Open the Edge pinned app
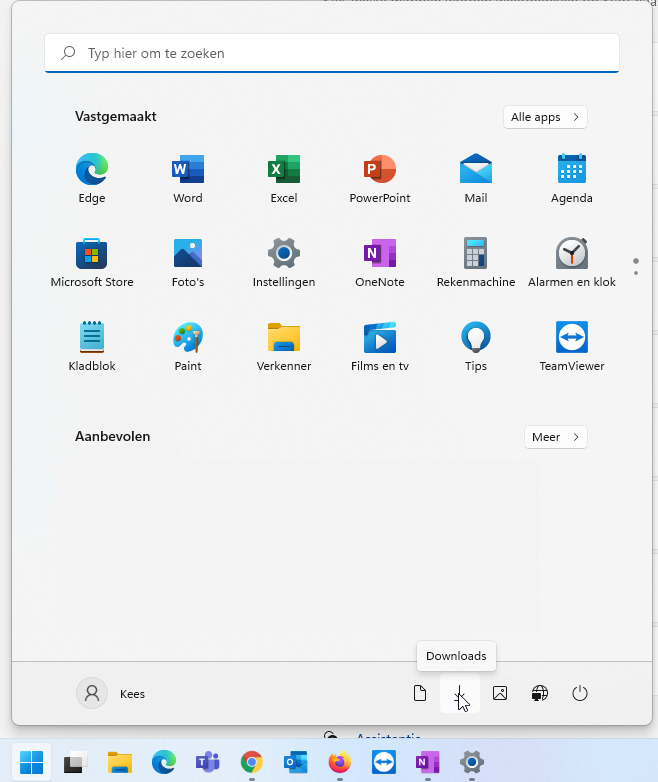This screenshot has width=658, height=782. click(92, 178)
